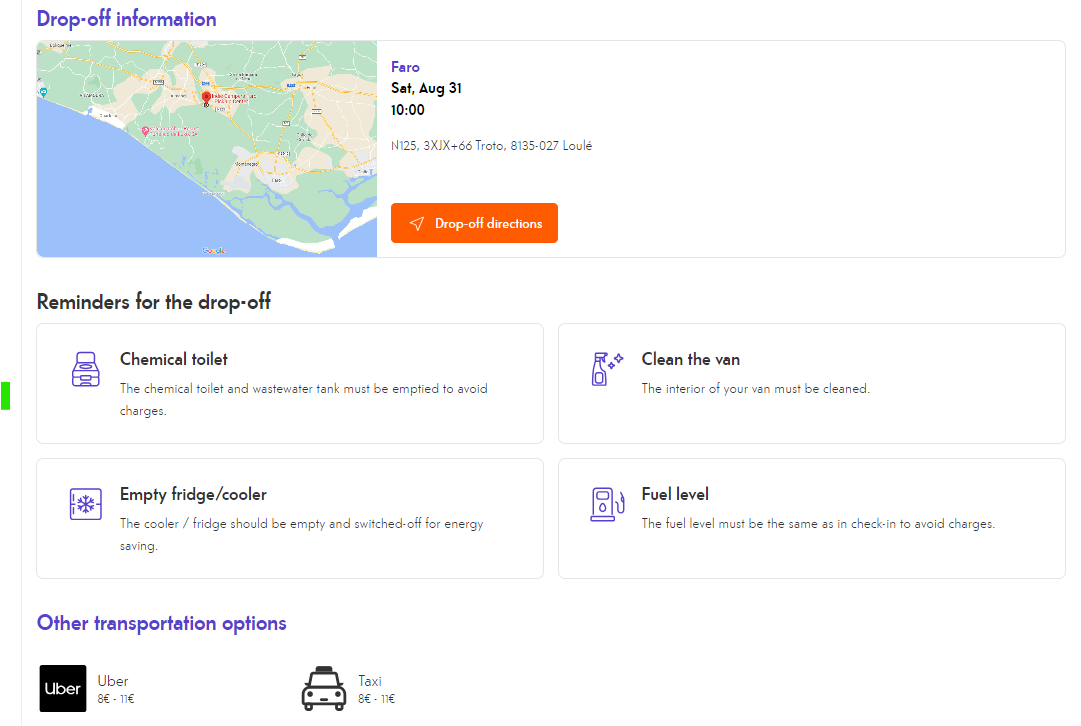Select the Taxi car icon
The width and height of the screenshot is (1081, 726).
(323, 689)
